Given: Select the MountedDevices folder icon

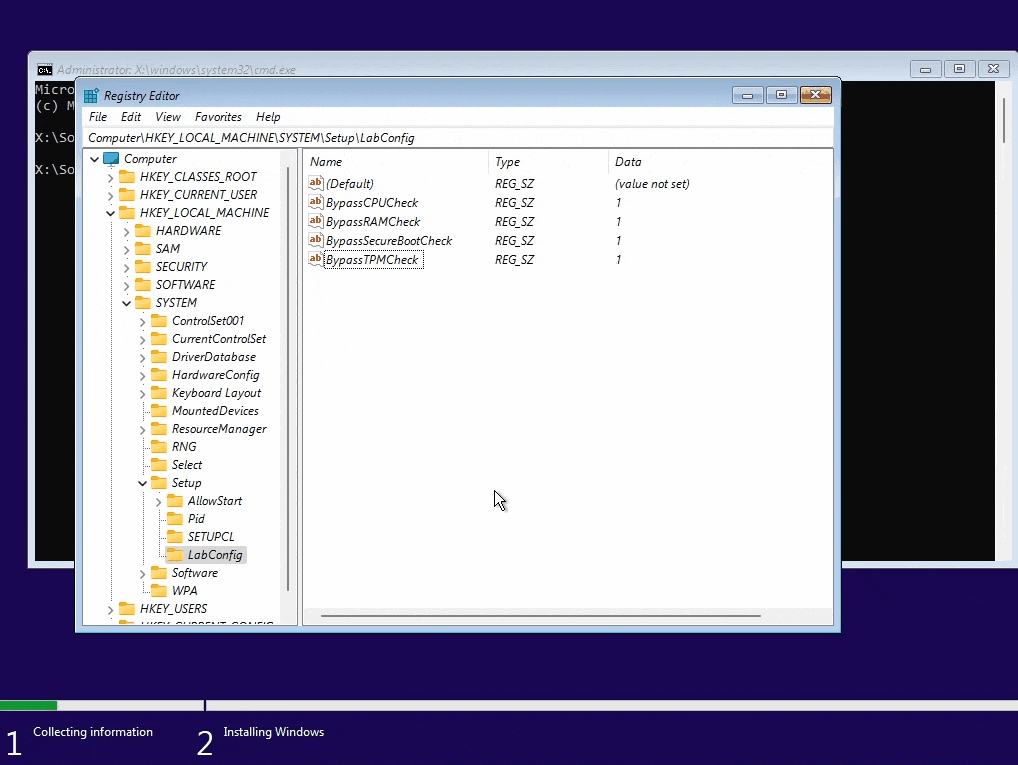Looking at the screenshot, I should (x=159, y=410).
